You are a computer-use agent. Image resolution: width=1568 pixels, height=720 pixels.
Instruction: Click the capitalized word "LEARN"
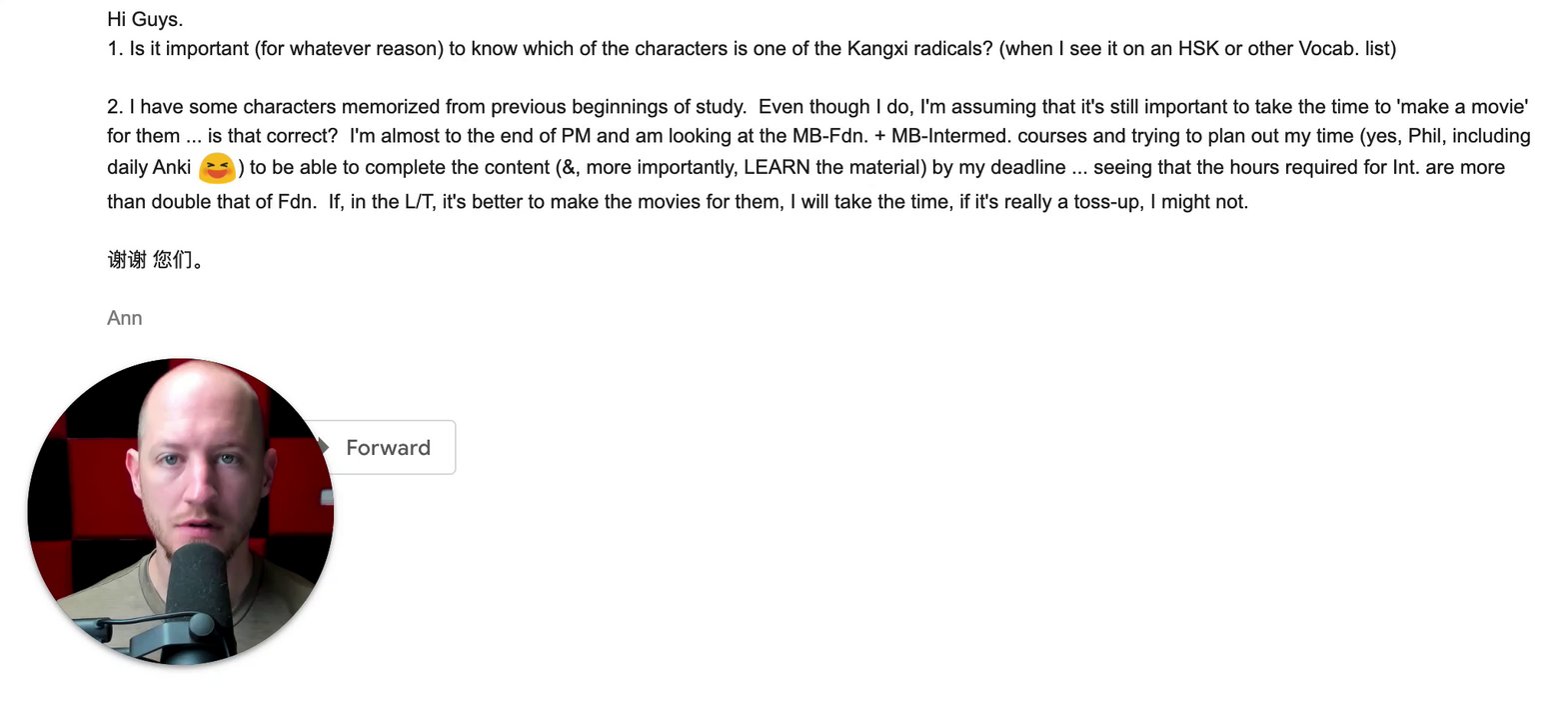click(x=777, y=167)
